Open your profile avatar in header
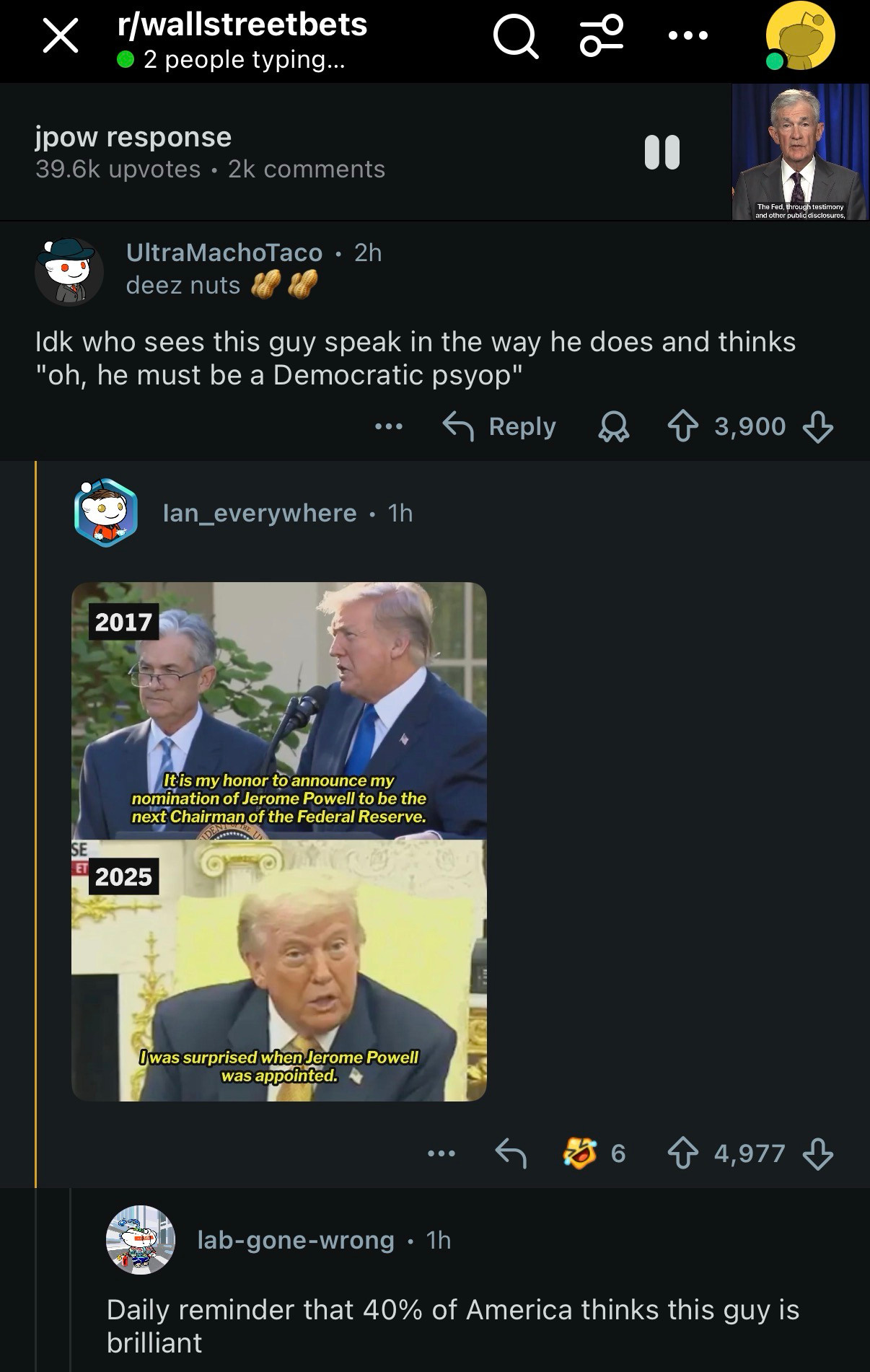The image size is (870, 1372). pos(799,36)
